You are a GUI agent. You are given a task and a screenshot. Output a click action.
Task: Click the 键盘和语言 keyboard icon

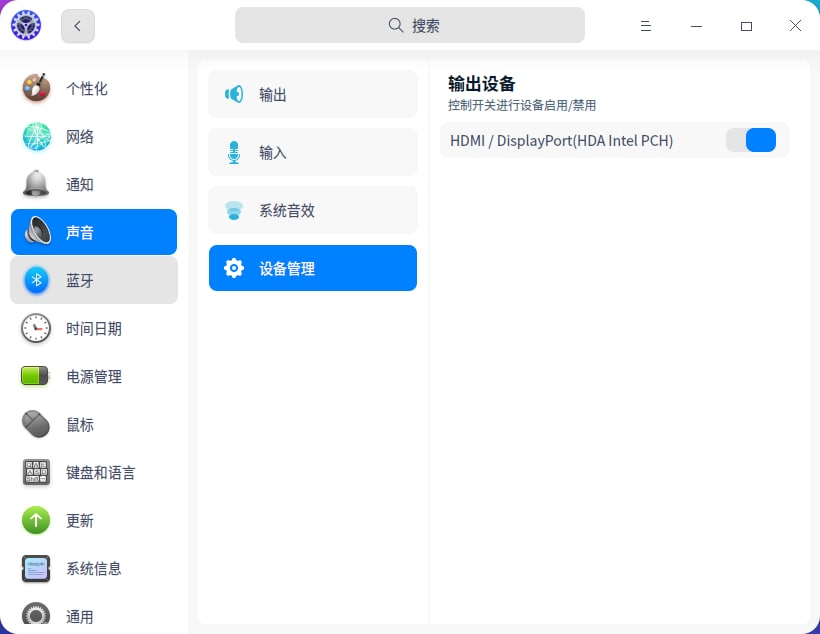[36, 472]
